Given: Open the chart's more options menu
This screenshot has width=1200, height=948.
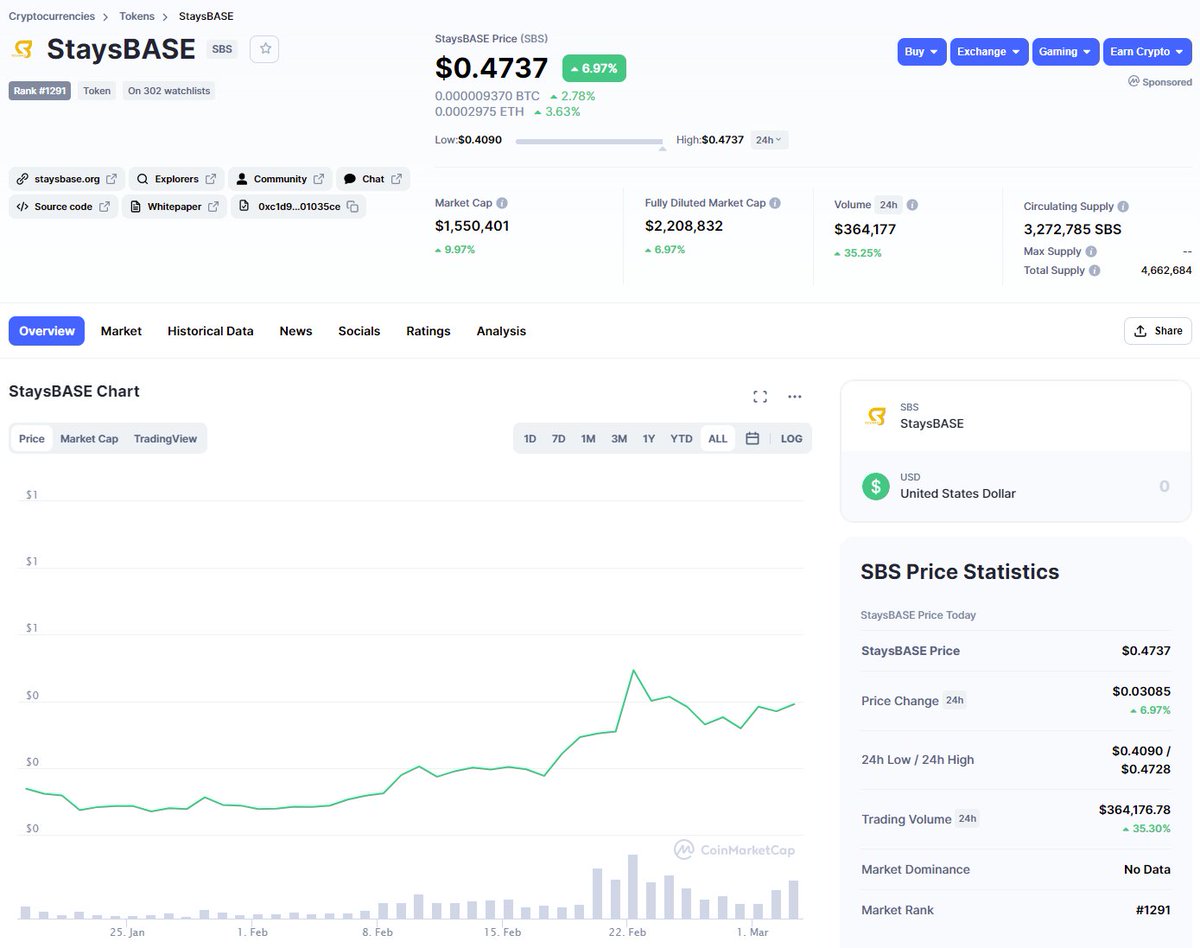Looking at the screenshot, I should click(x=794, y=396).
